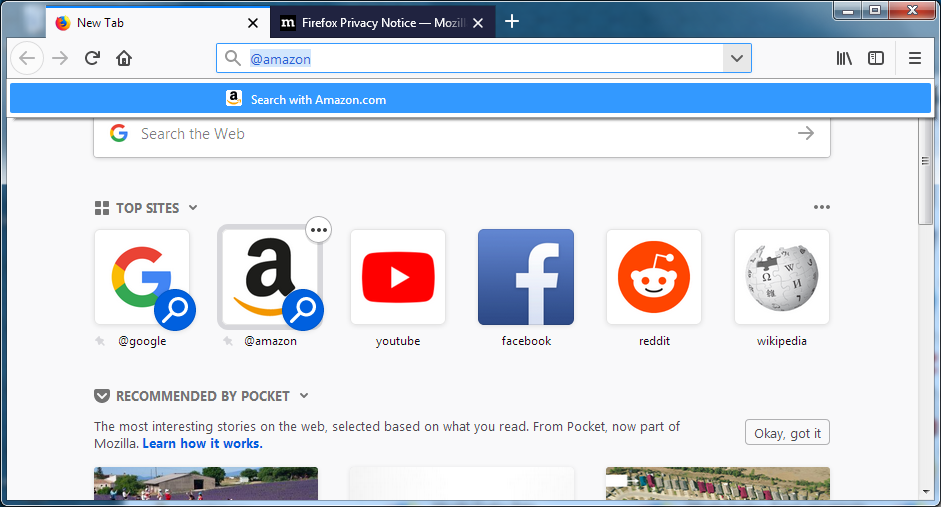Open the youtube top site tile
Image resolution: width=941 pixels, height=507 pixels.
pos(398,277)
